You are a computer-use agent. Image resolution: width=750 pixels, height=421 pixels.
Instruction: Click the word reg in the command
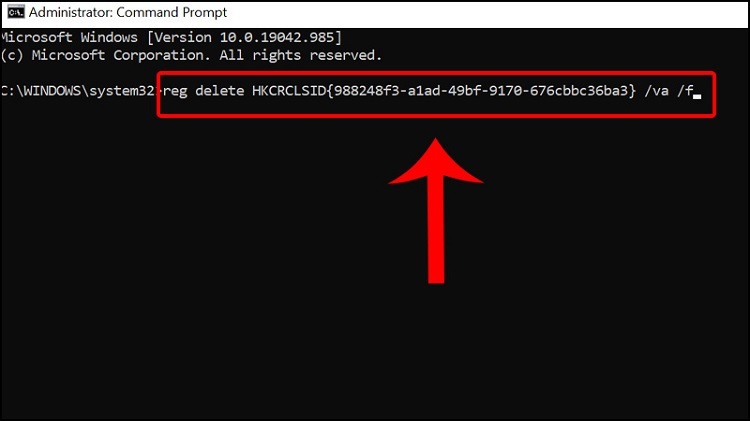click(175, 91)
